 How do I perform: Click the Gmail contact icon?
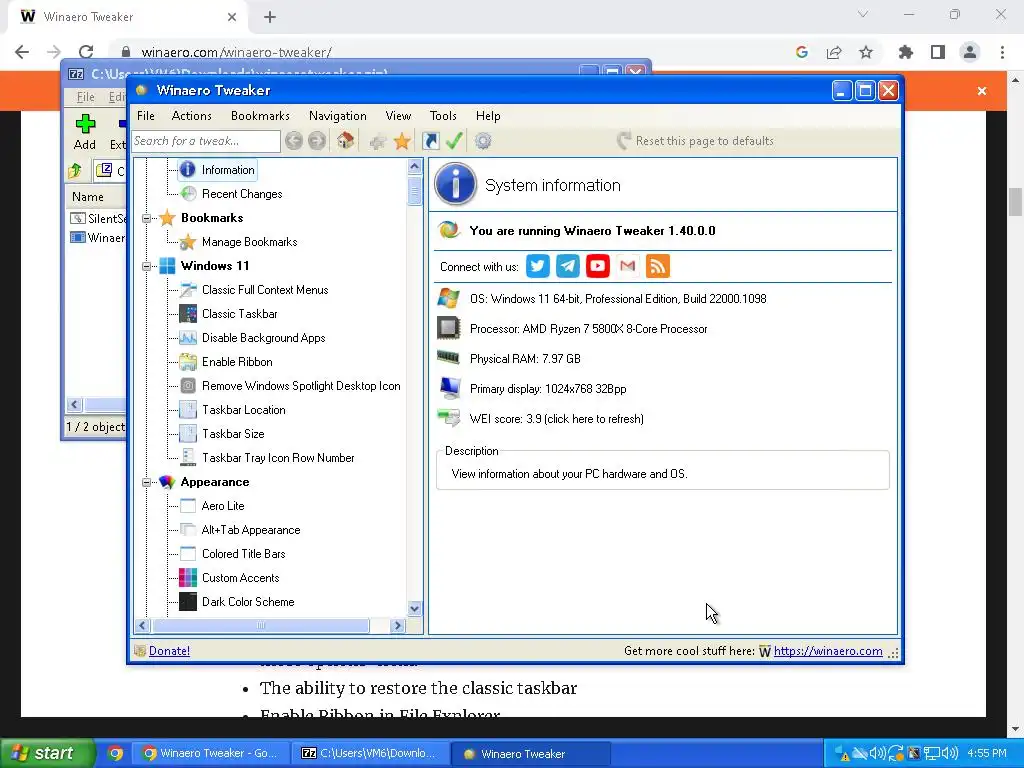coord(628,266)
